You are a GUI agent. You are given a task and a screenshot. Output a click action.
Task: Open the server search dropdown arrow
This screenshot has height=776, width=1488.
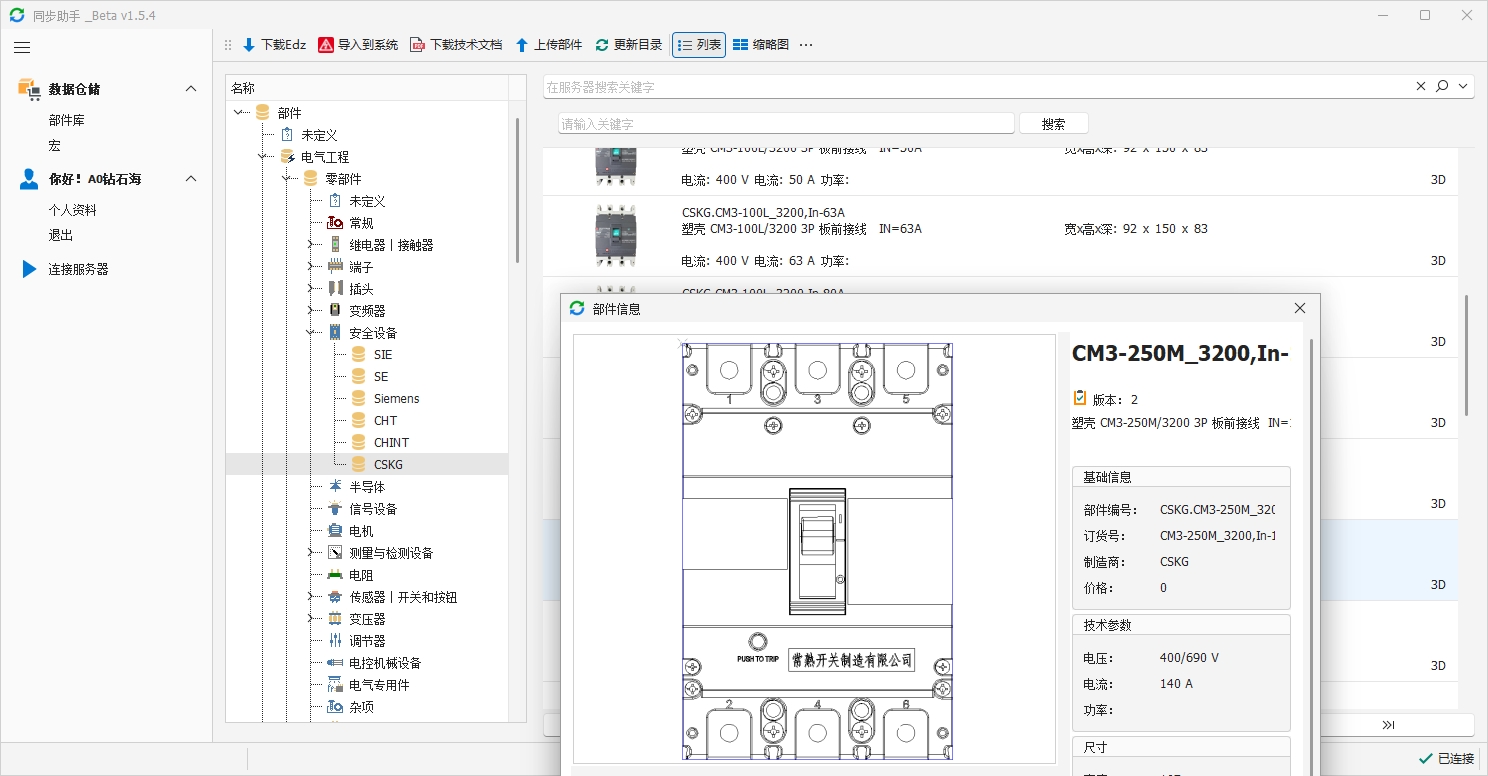1464,87
